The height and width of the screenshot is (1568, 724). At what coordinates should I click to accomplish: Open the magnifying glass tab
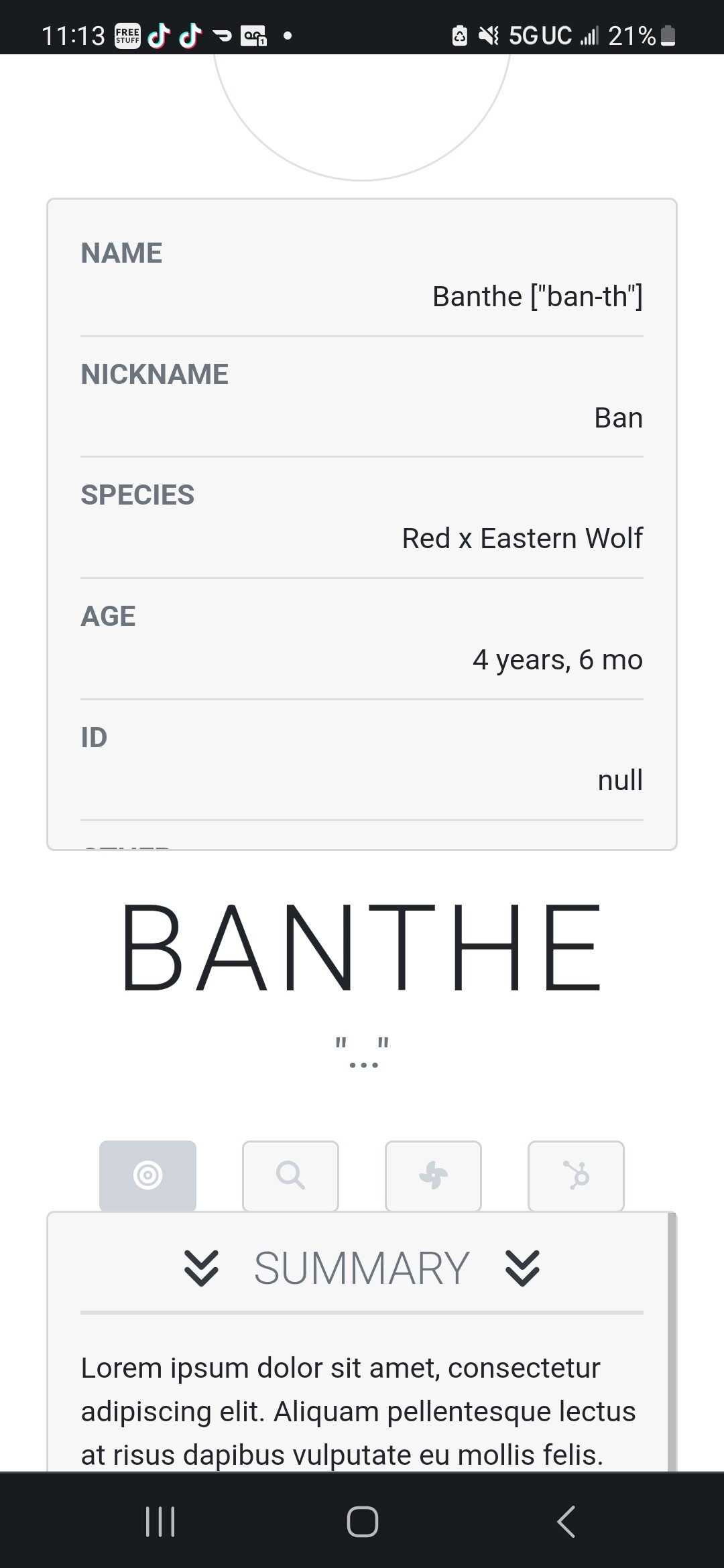[290, 1175]
